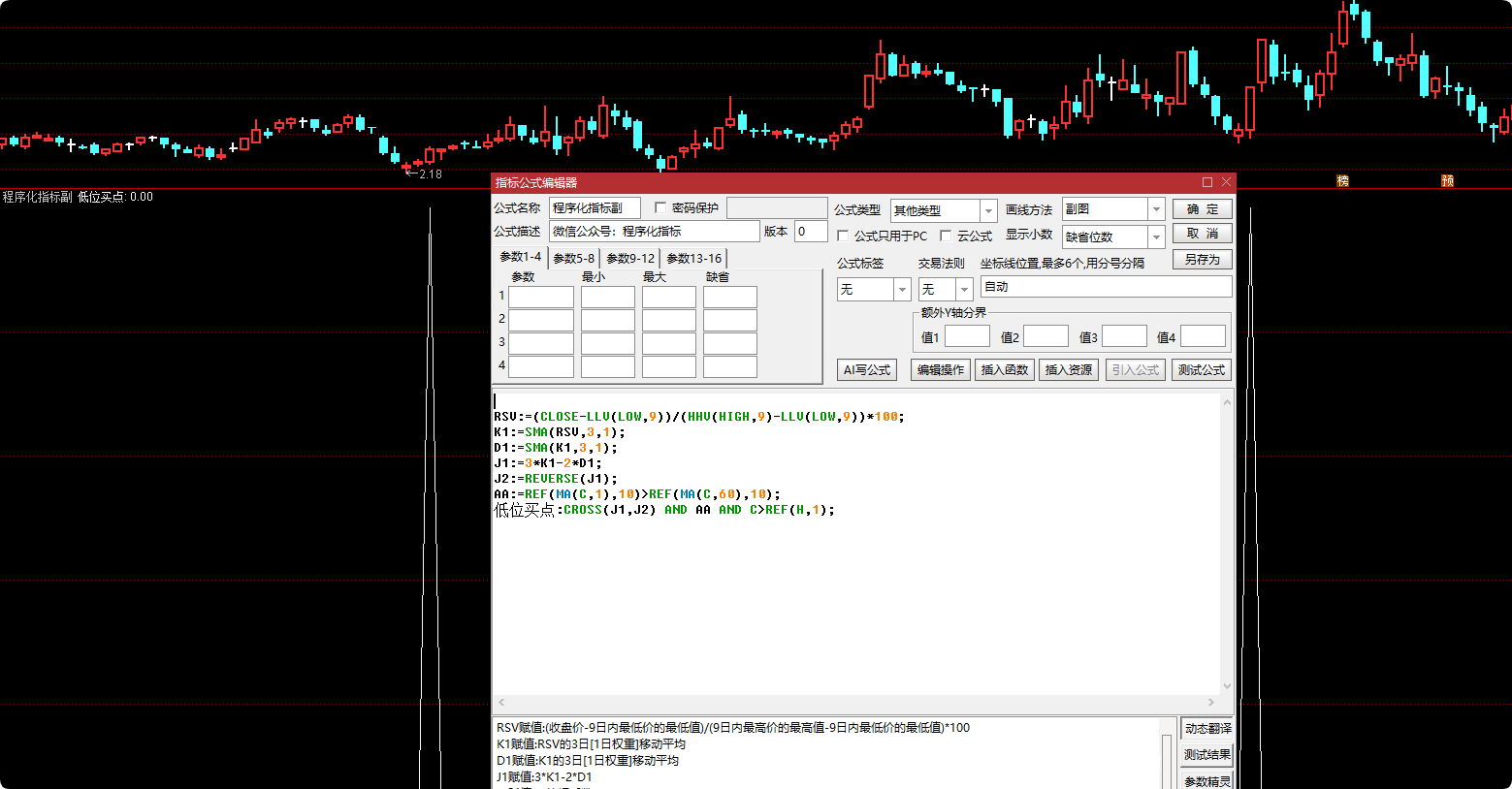Tick the 云公式 checkbox
This screenshot has width=1512, height=789.
click(946, 236)
